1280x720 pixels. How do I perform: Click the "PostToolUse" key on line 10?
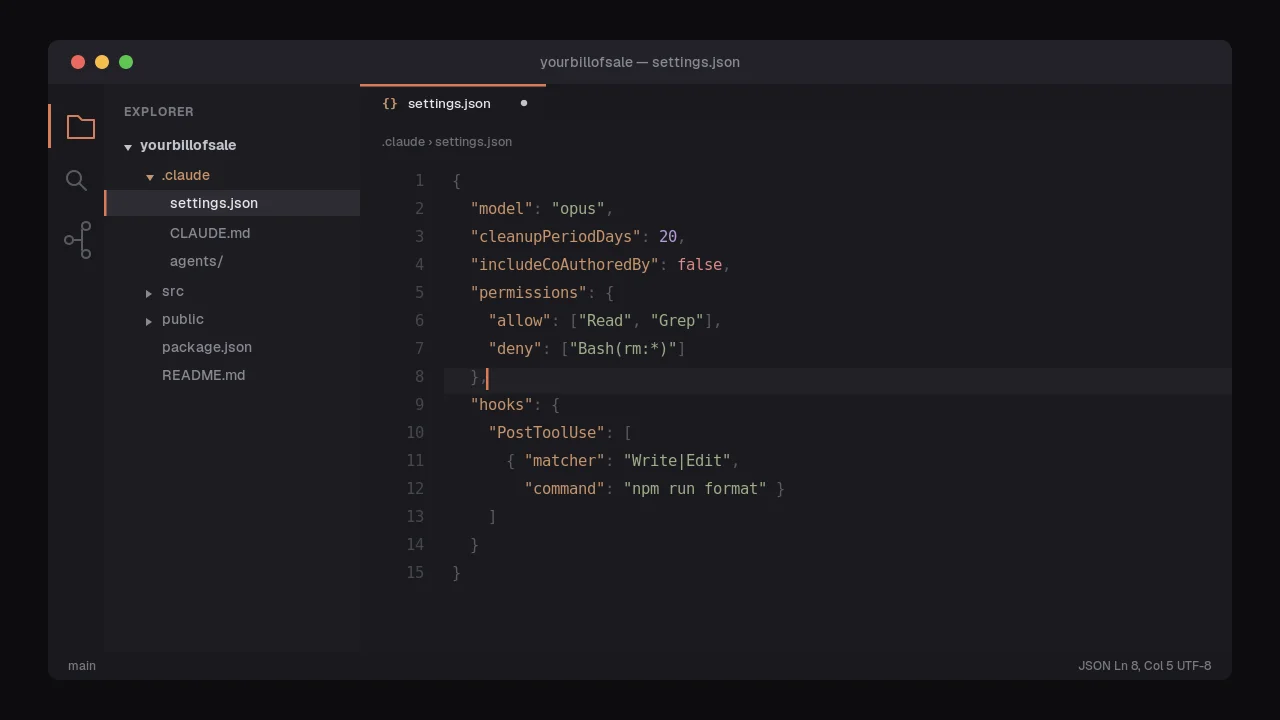tap(547, 433)
